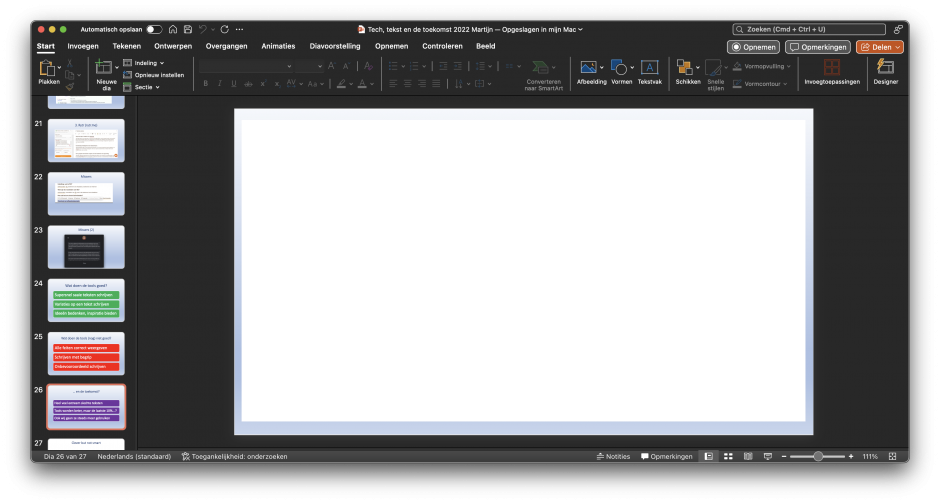Open Vormcontour shape outline dropdown
This screenshot has height=503, width=940.
click(760, 84)
